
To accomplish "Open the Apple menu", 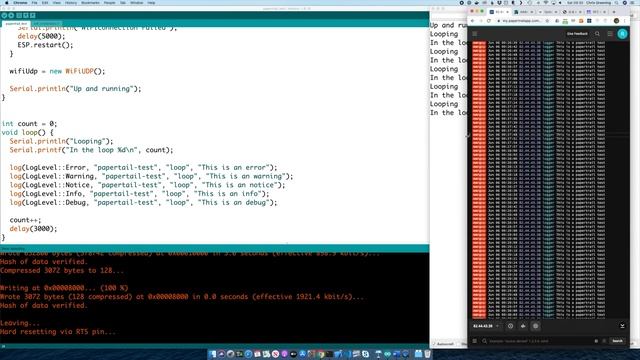I will 6,2.
